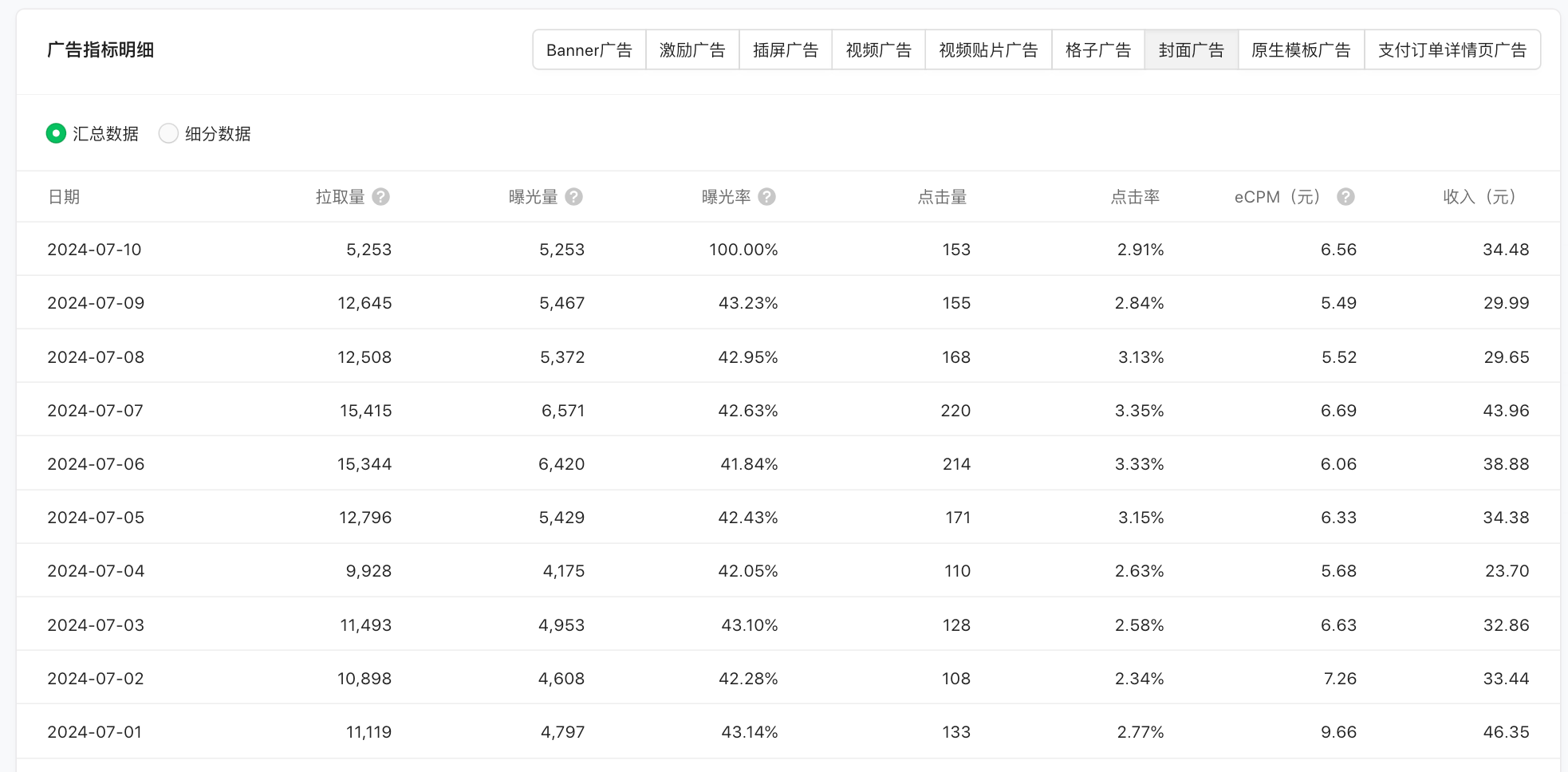Viewport: 1568px width, 772px height.
Task: Select the 2024-07-04 date cell
Action: pyautogui.click(x=96, y=571)
